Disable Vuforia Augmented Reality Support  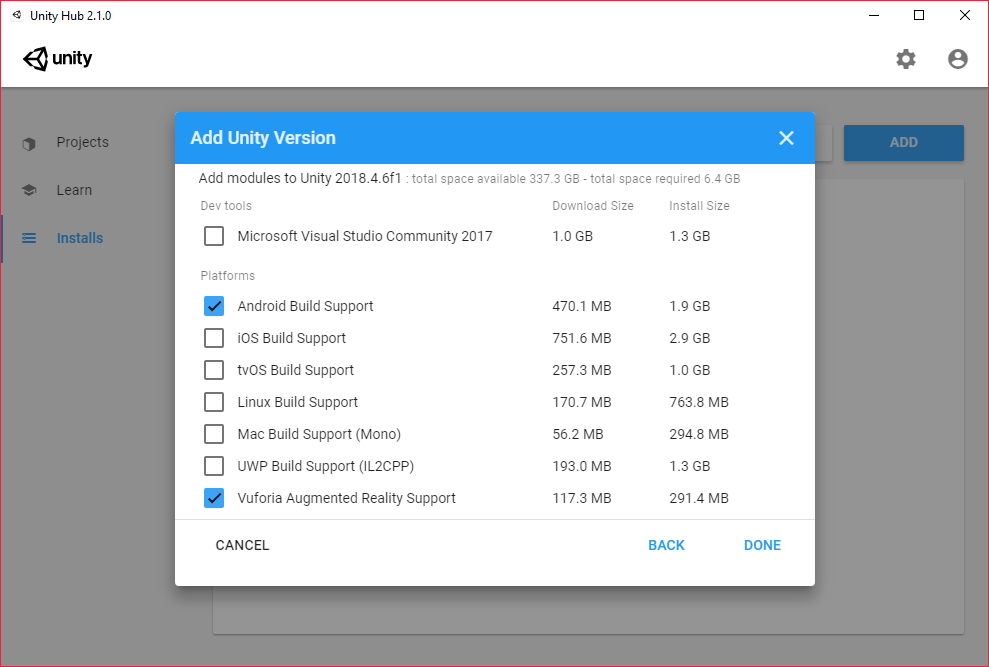(x=213, y=498)
